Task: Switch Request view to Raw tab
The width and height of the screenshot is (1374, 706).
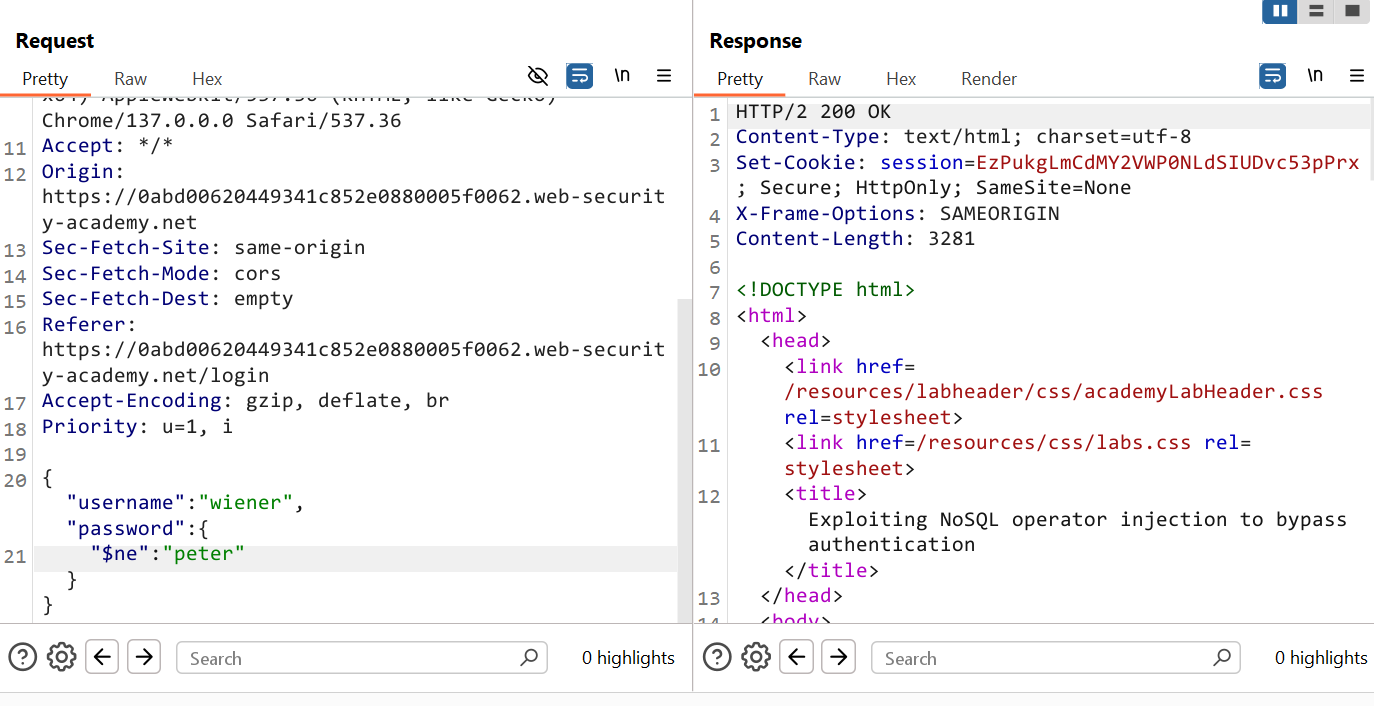Action: (x=130, y=79)
